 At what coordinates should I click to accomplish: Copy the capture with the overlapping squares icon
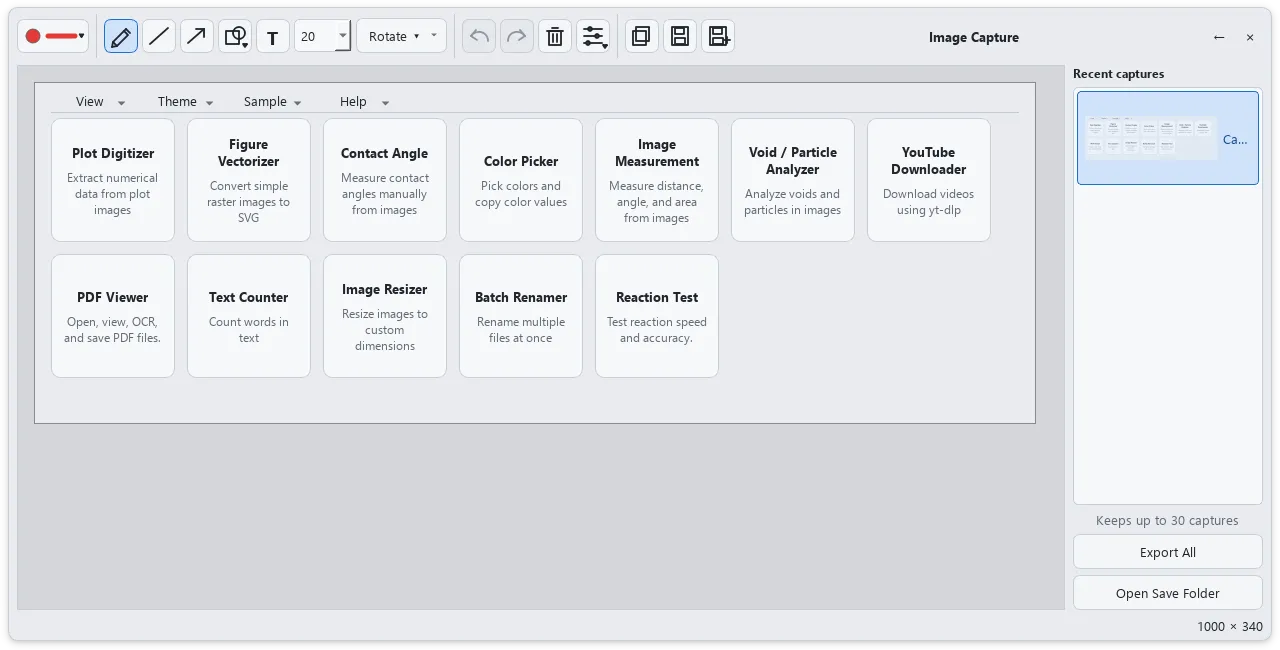642,37
